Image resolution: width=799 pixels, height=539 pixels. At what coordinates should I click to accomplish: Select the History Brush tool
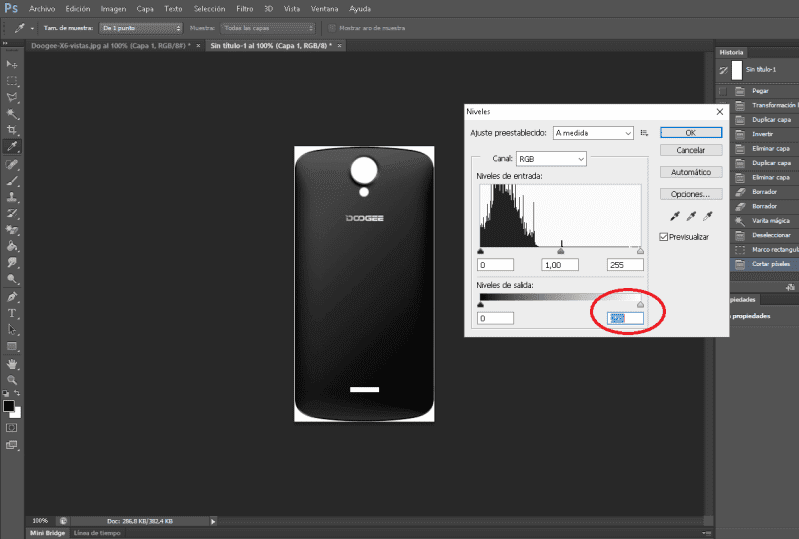coord(12,213)
